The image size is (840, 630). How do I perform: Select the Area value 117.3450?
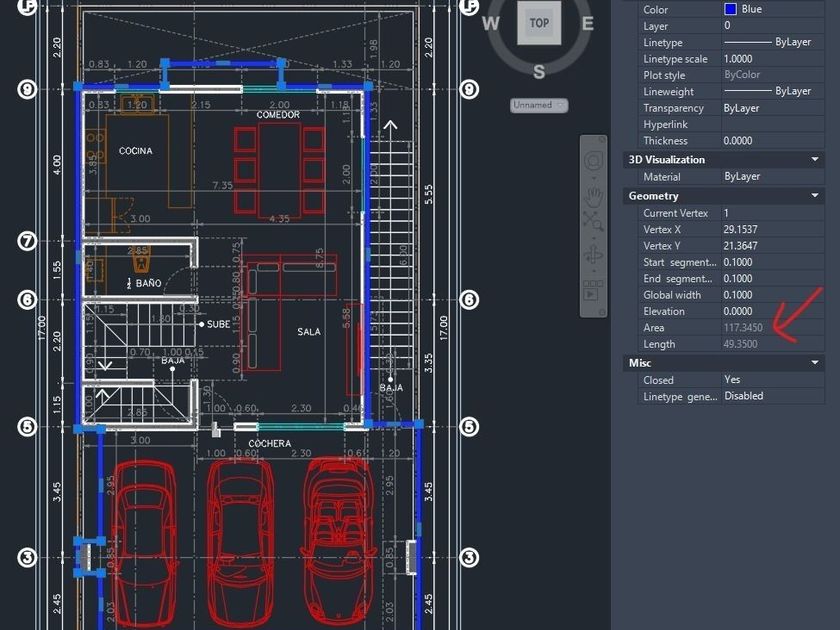(772, 328)
